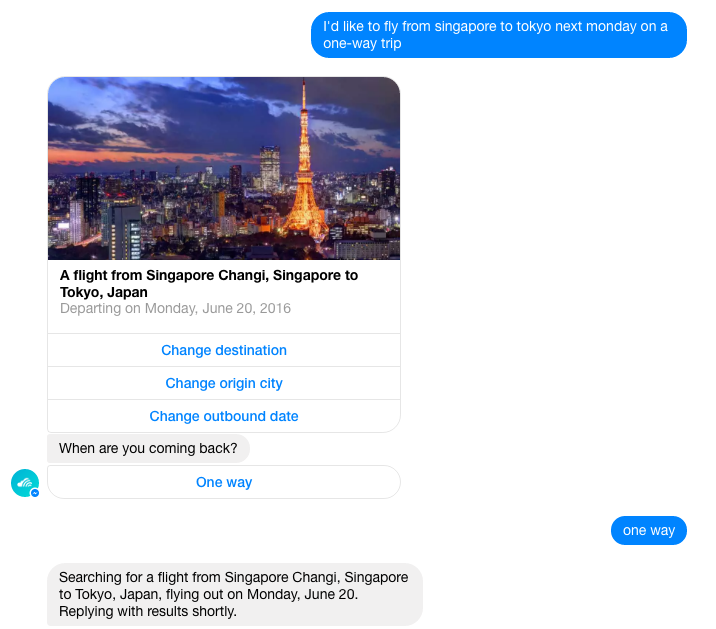Click the card title about the Singapore Changi flight
The height and width of the screenshot is (629, 716).
pos(209,284)
